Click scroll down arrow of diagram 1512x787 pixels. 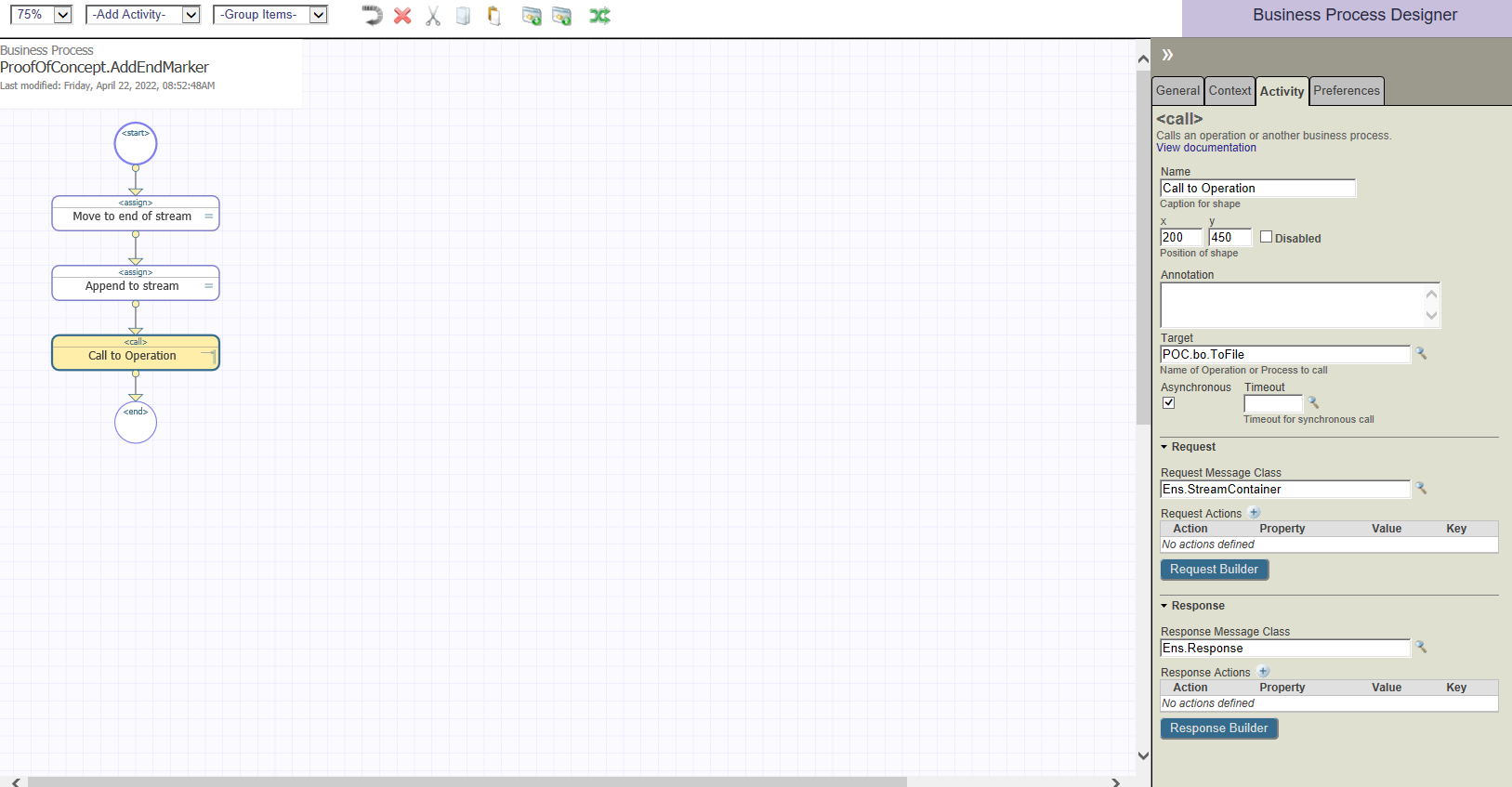click(x=1143, y=755)
